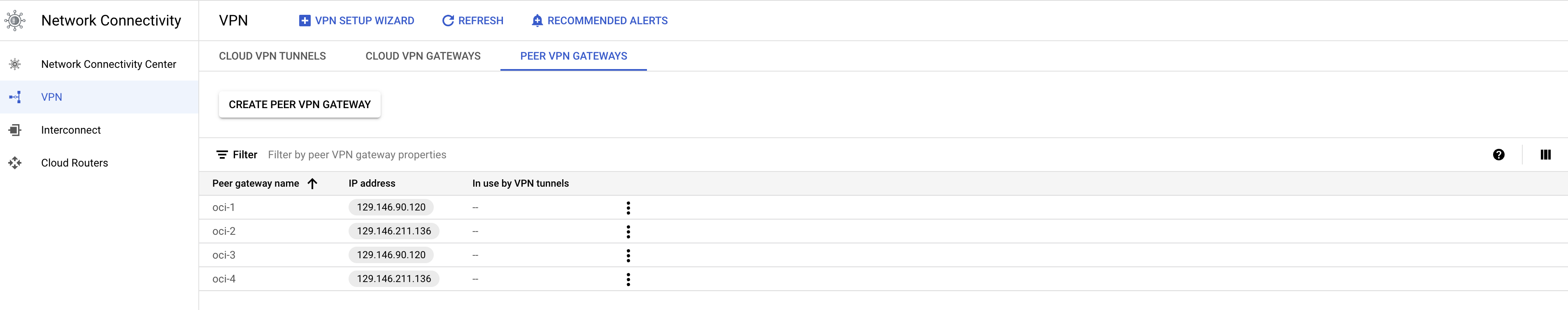The width and height of the screenshot is (1568, 310).
Task: Click the Interconnect sidebar icon
Action: point(15,130)
